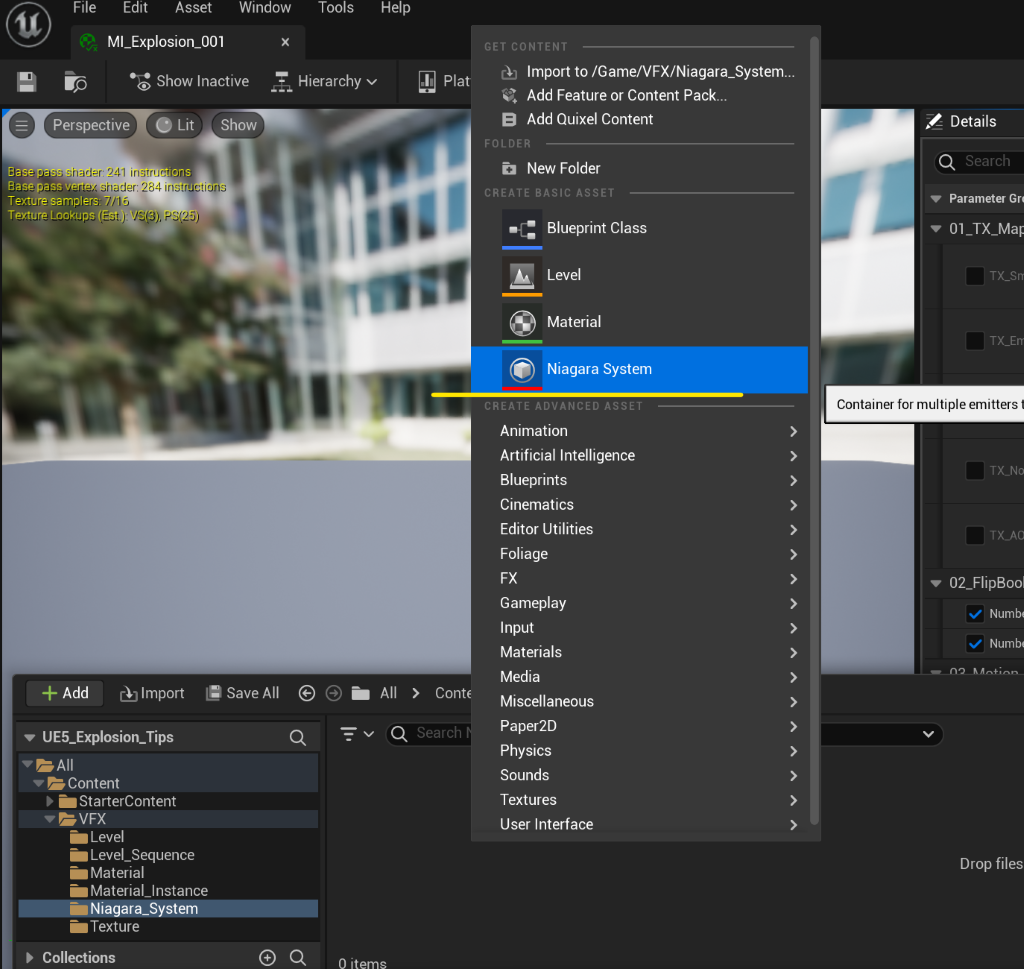Open the viewport options hamburger menu
This screenshot has height=969, width=1024.
tap(22, 125)
